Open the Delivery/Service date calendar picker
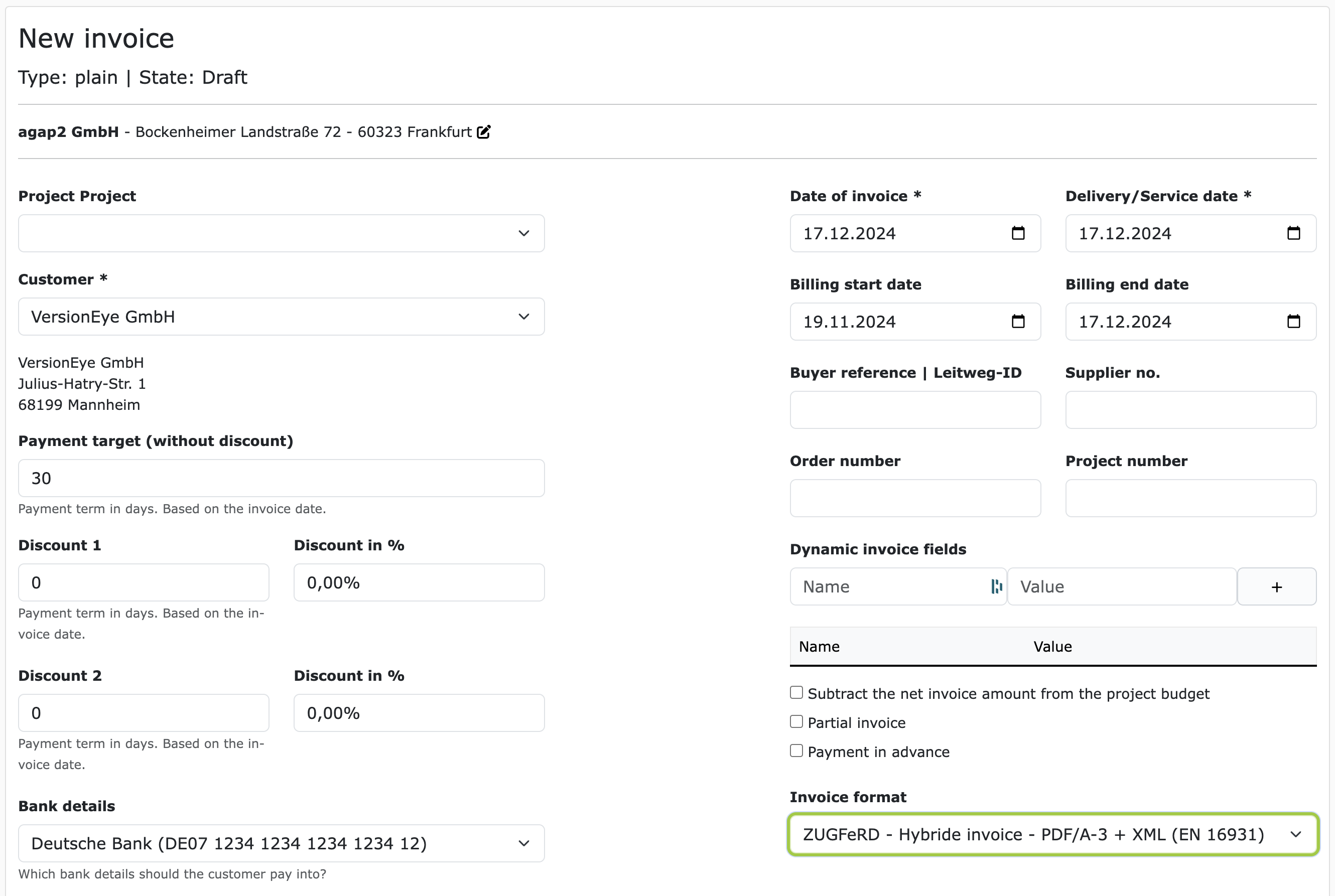The height and width of the screenshot is (896, 1335). pyautogui.click(x=1294, y=233)
